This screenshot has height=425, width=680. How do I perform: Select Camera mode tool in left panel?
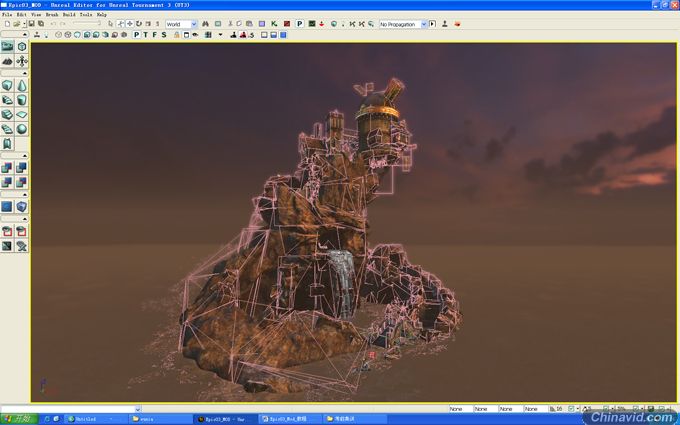pyautogui.click(x=7, y=46)
